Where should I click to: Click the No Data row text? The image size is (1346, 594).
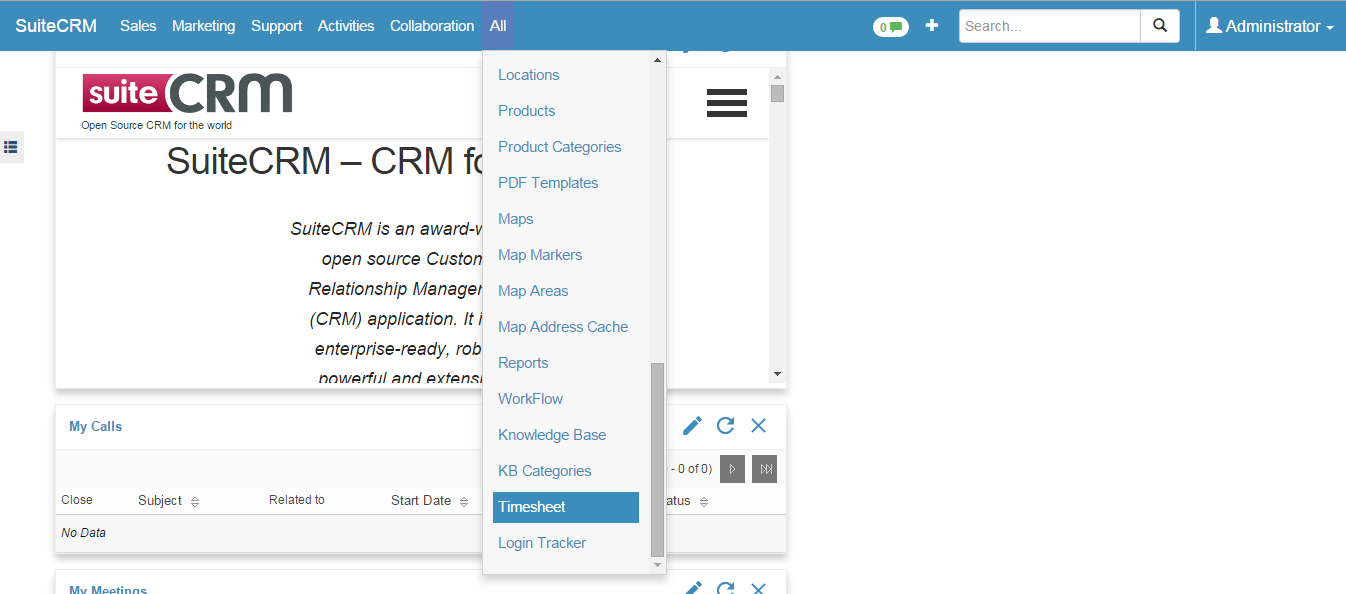pyautogui.click(x=83, y=533)
